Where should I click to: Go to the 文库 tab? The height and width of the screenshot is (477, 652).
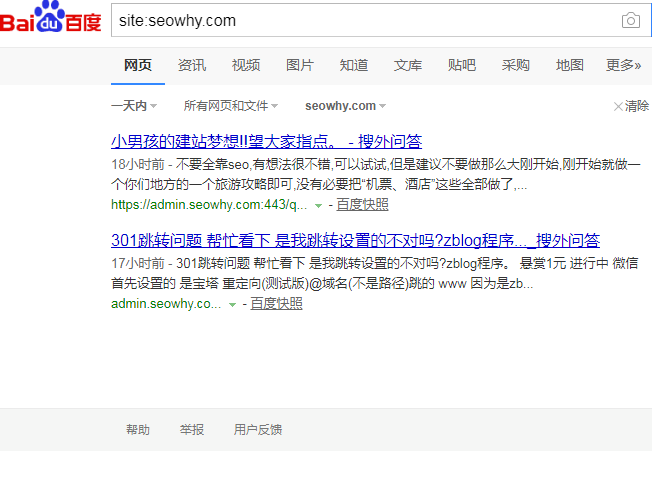click(x=408, y=65)
